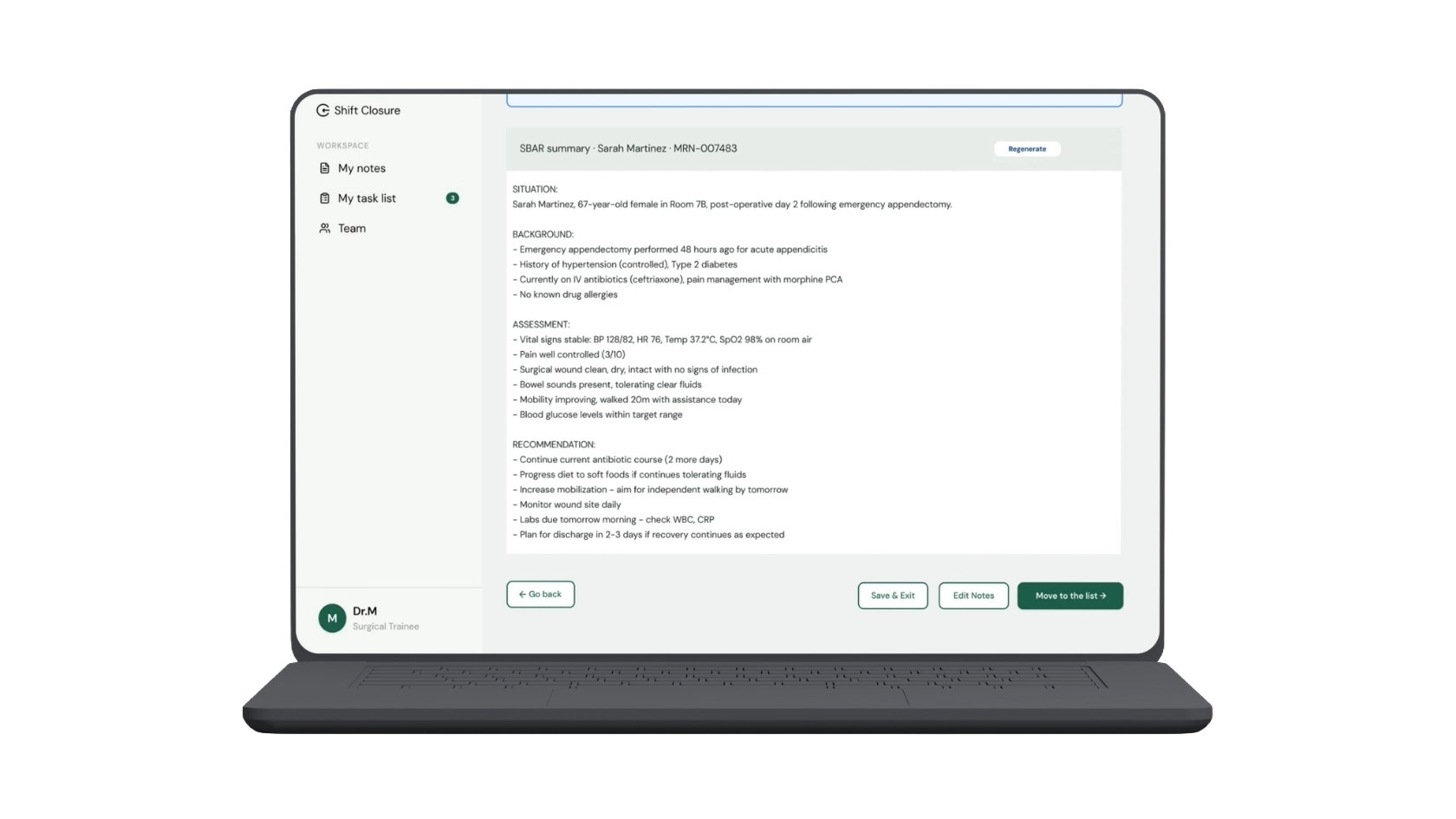Click the 'Blood glucose levels' line
The height and width of the screenshot is (819, 1456).
tap(597, 414)
